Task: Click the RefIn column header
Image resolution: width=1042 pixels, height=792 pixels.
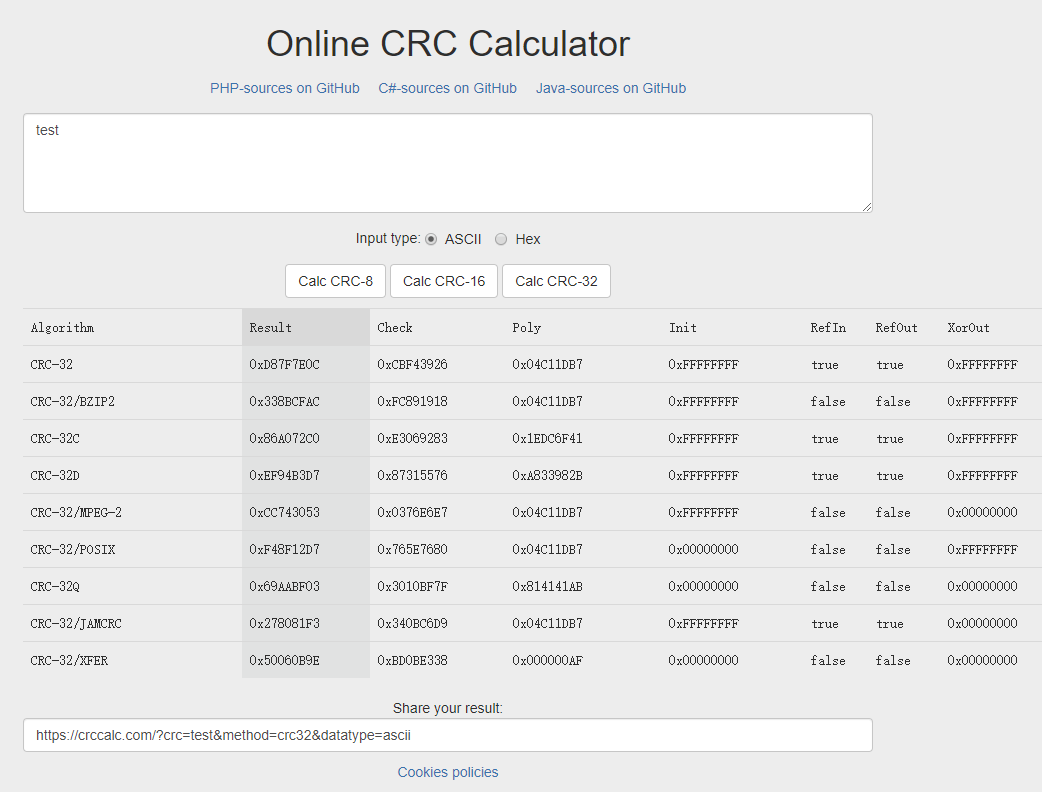Action: pyautogui.click(x=828, y=328)
